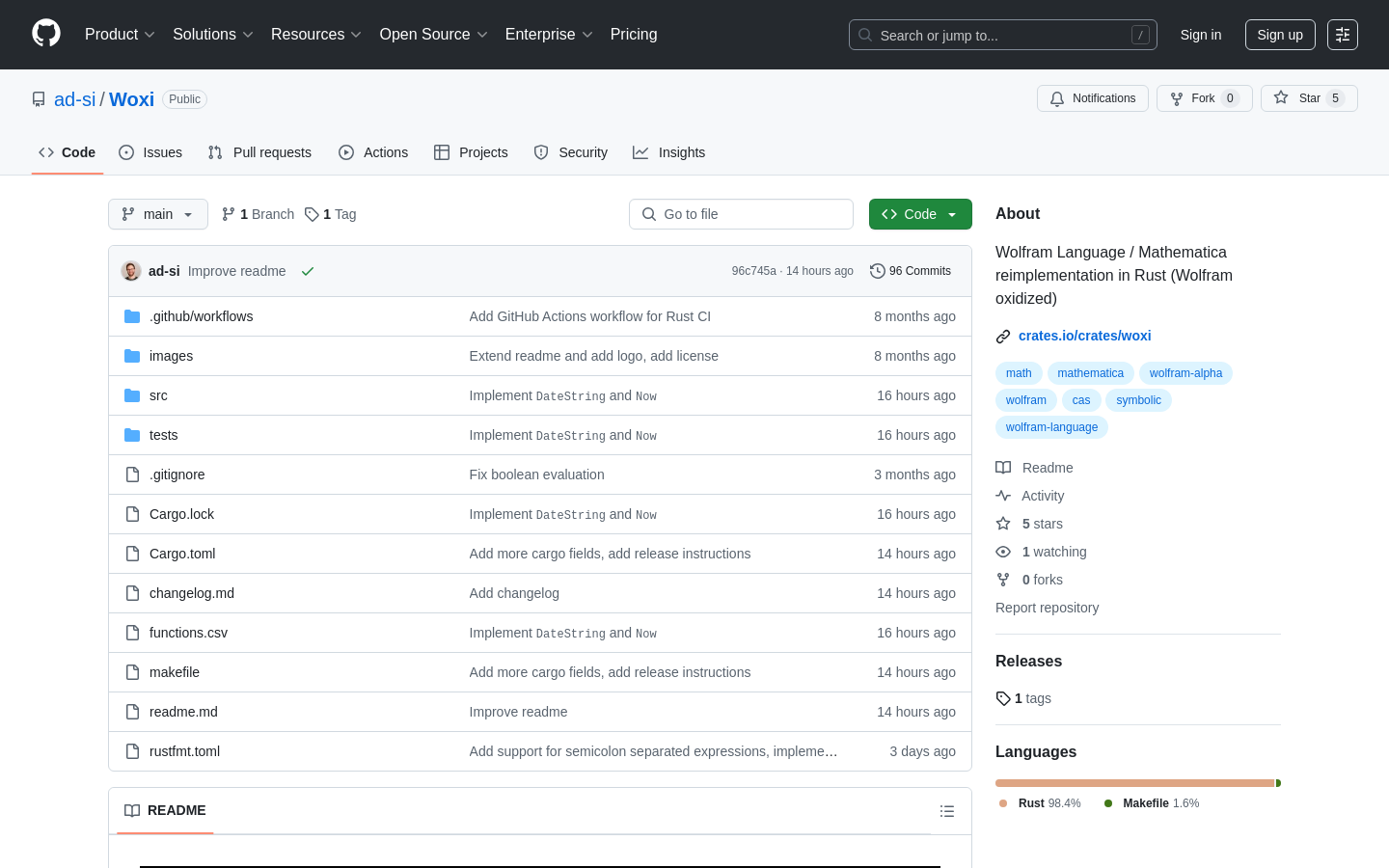The width and height of the screenshot is (1389, 868).
Task: Switch to the Issues tab
Action: click(x=150, y=152)
